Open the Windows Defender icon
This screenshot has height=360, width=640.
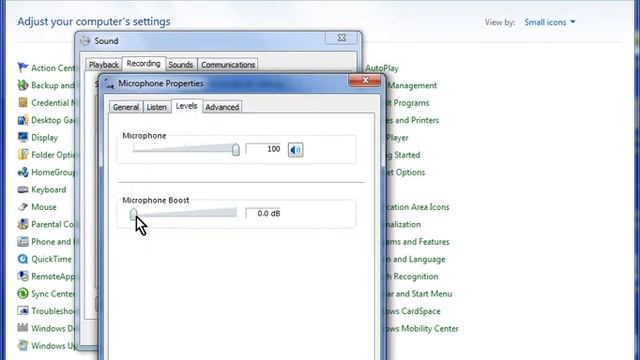[23, 328]
